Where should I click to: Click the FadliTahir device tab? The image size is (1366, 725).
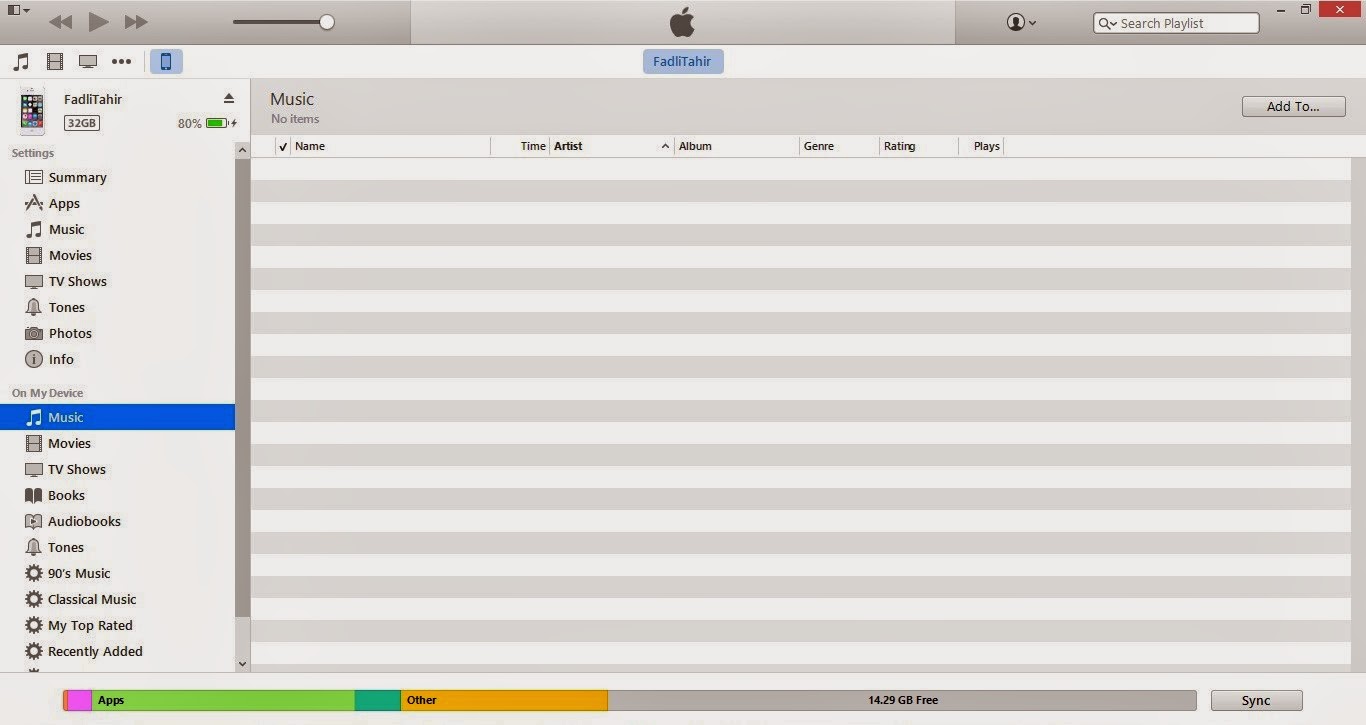(x=682, y=62)
